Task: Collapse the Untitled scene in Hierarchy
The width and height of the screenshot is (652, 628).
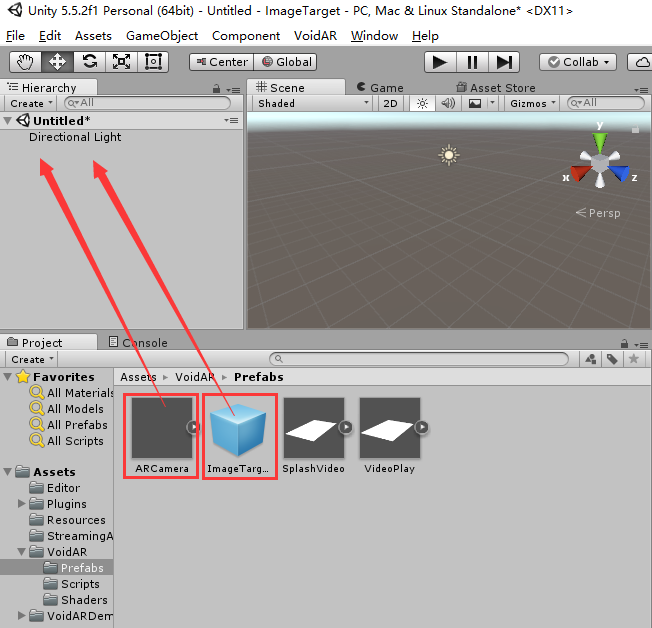Action: pos(7,121)
